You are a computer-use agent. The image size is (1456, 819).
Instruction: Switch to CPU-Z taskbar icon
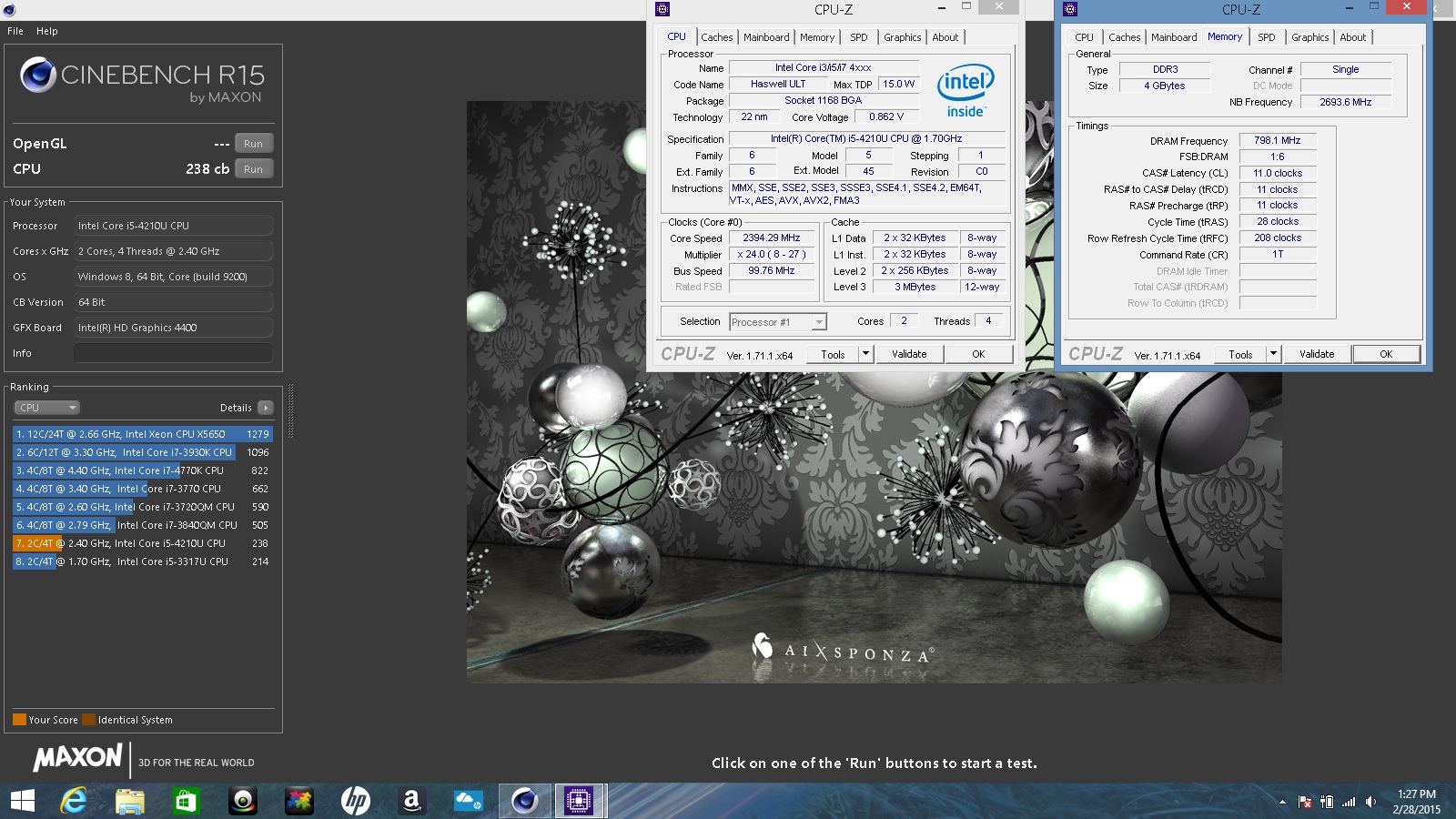click(580, 801)
